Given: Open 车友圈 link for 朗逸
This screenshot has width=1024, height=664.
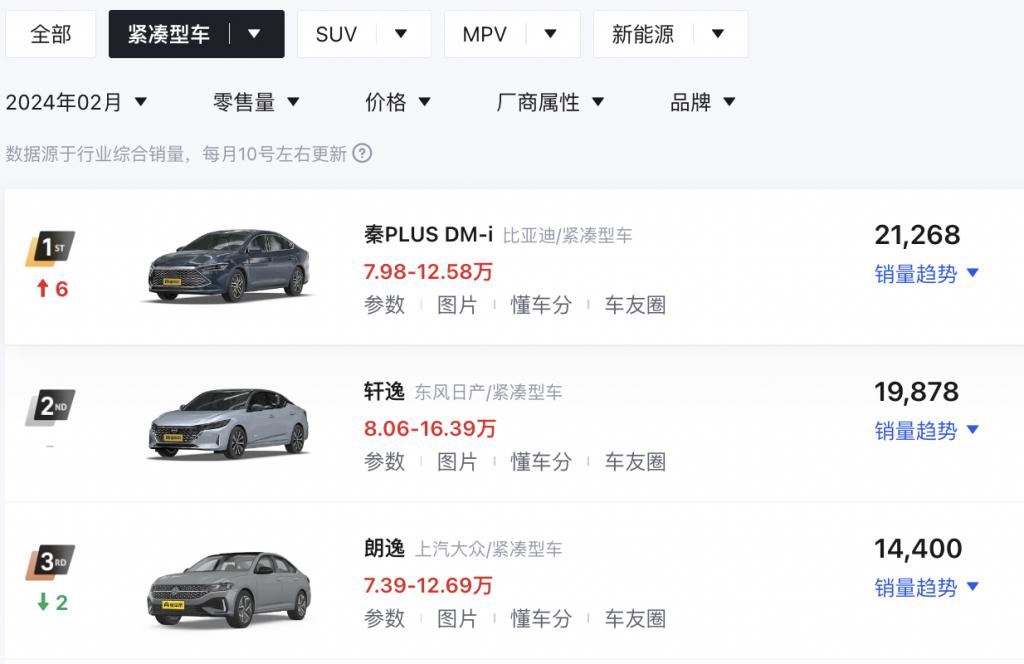Looking at the screenshot, I should [635, 619].
